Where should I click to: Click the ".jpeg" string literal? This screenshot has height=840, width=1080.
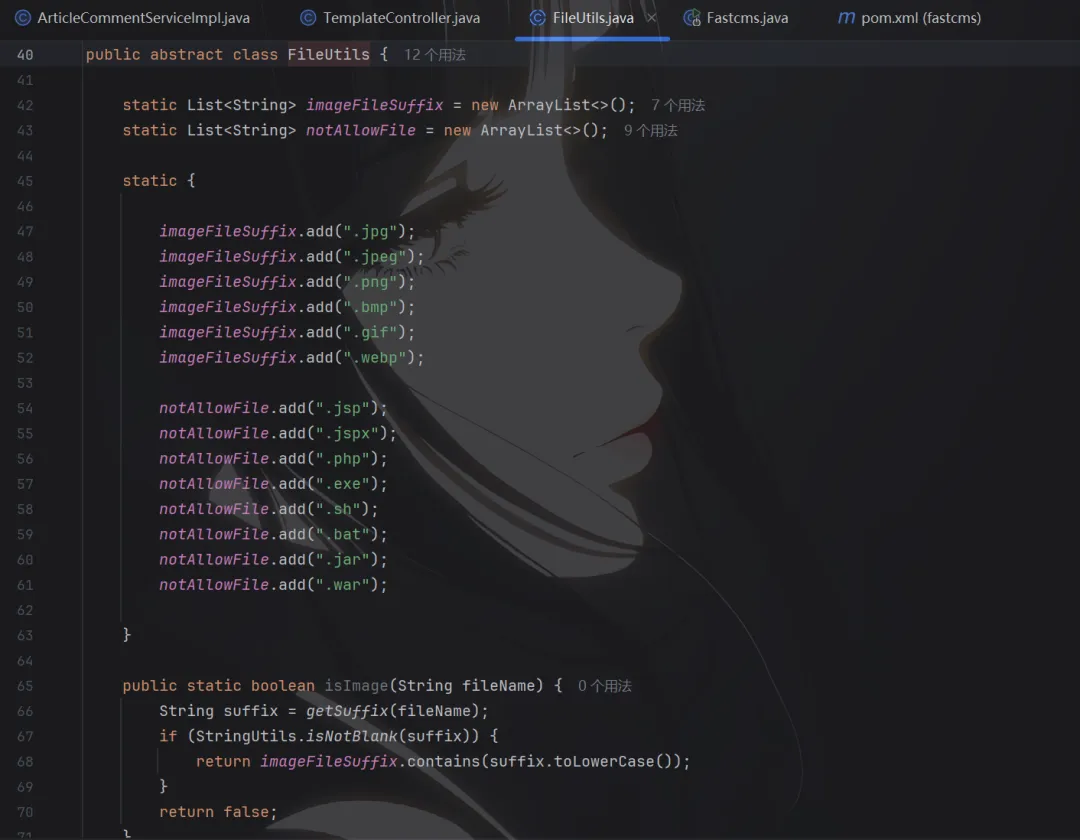375,257
